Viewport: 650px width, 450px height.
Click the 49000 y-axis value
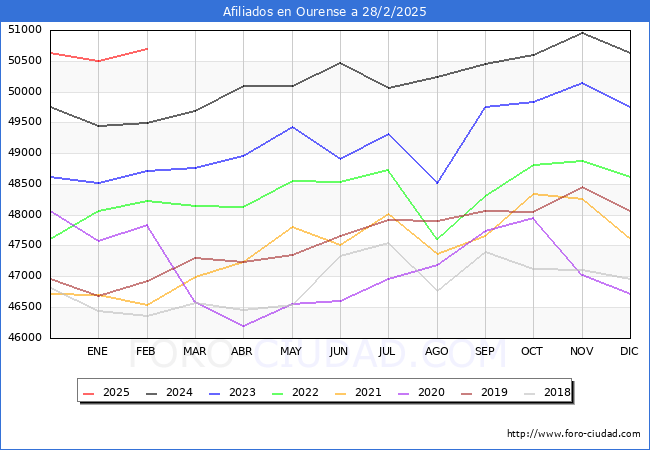(25, 152)
